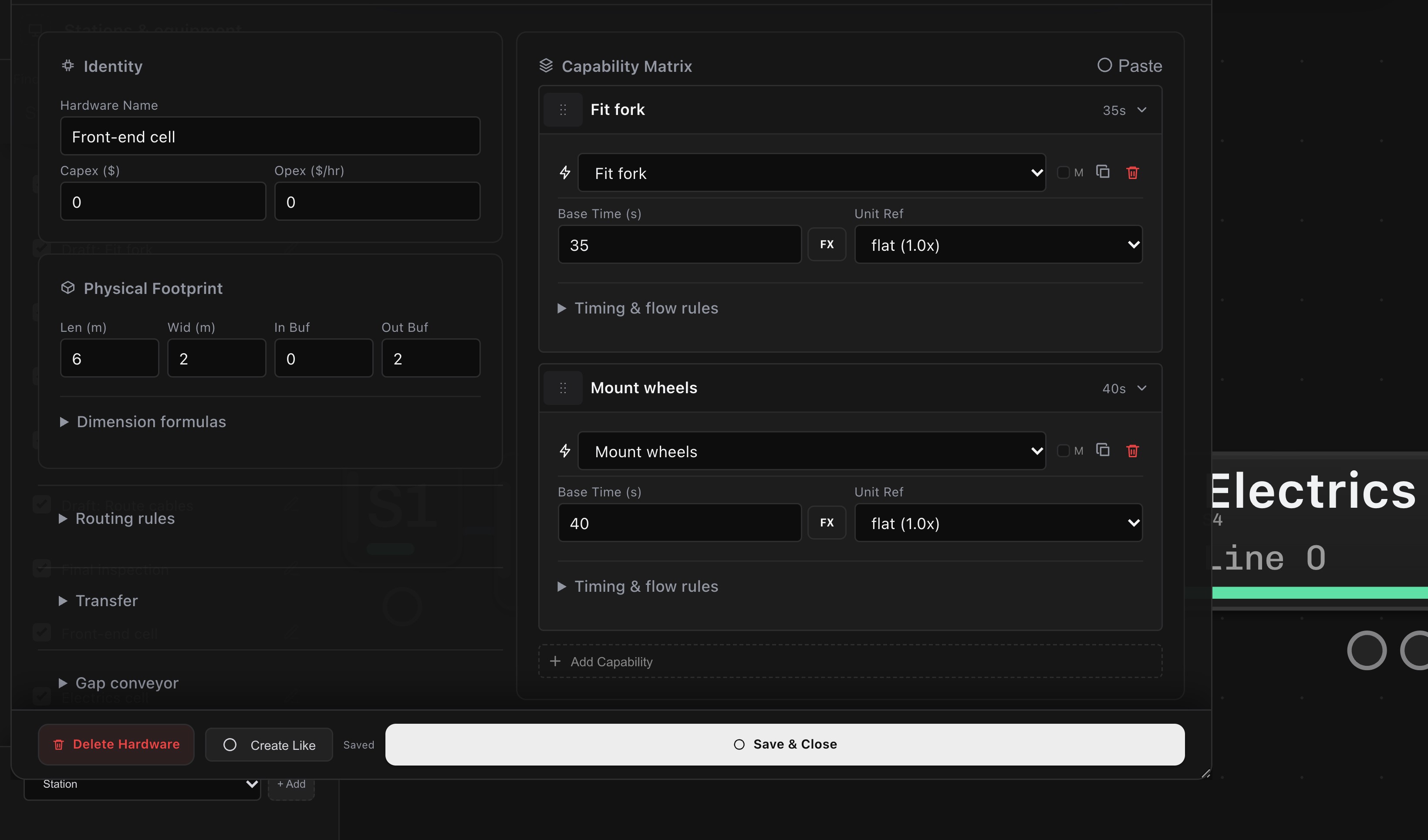
Task: Expand the Transfer section
Action: pyautogui.click(x=98, y=601)
